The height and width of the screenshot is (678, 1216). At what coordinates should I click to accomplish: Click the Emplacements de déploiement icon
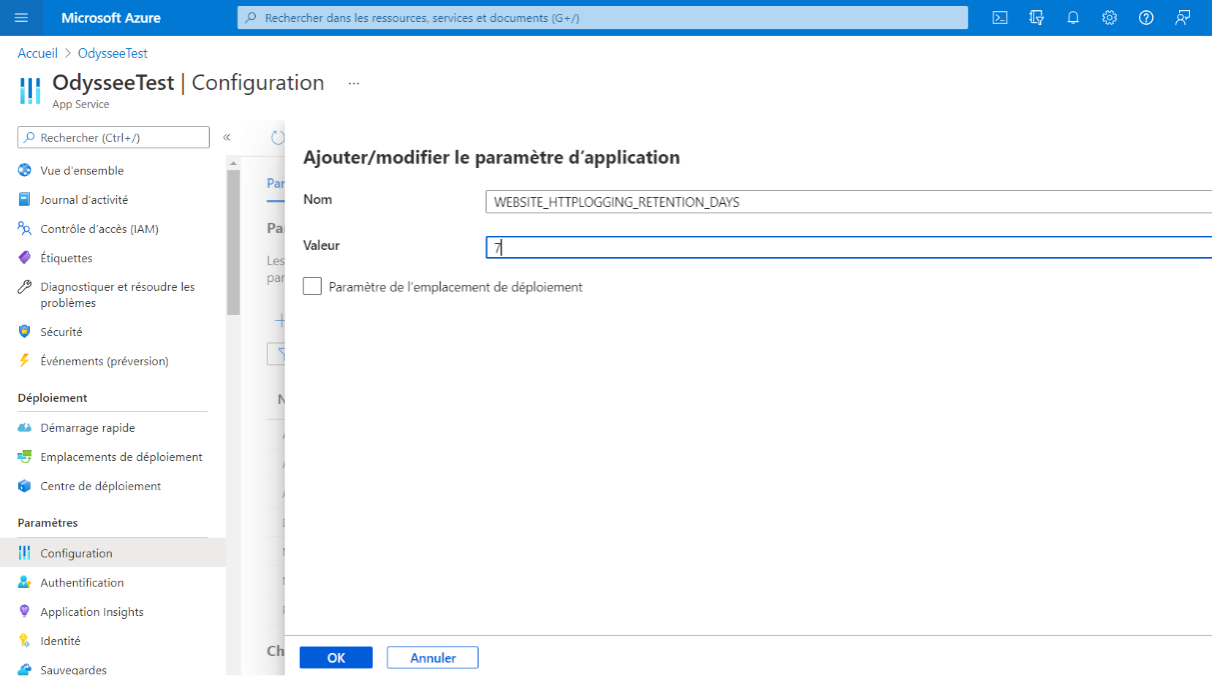click(x=25, y=457)
